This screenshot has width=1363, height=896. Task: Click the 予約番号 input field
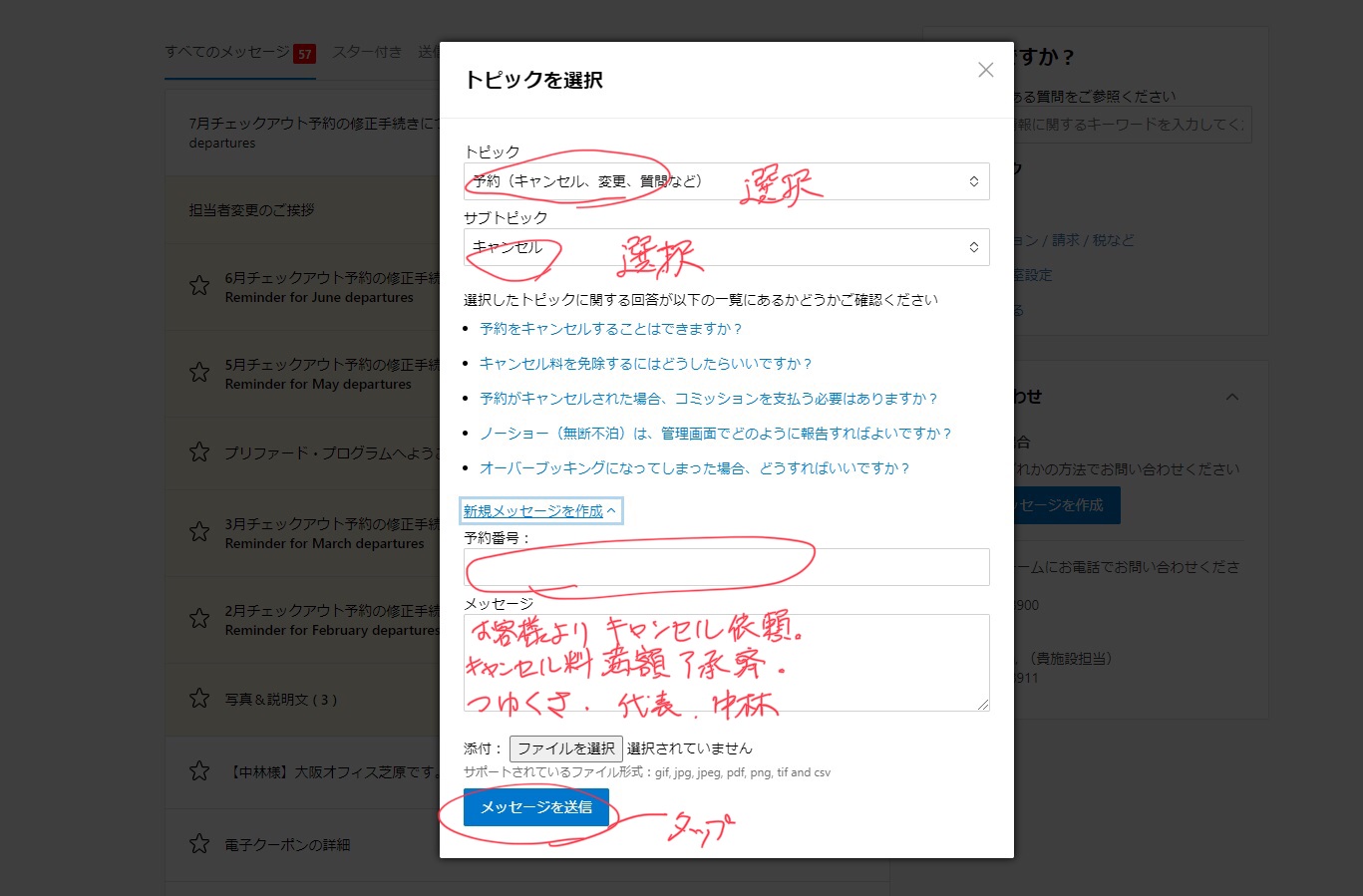[726, 567]
